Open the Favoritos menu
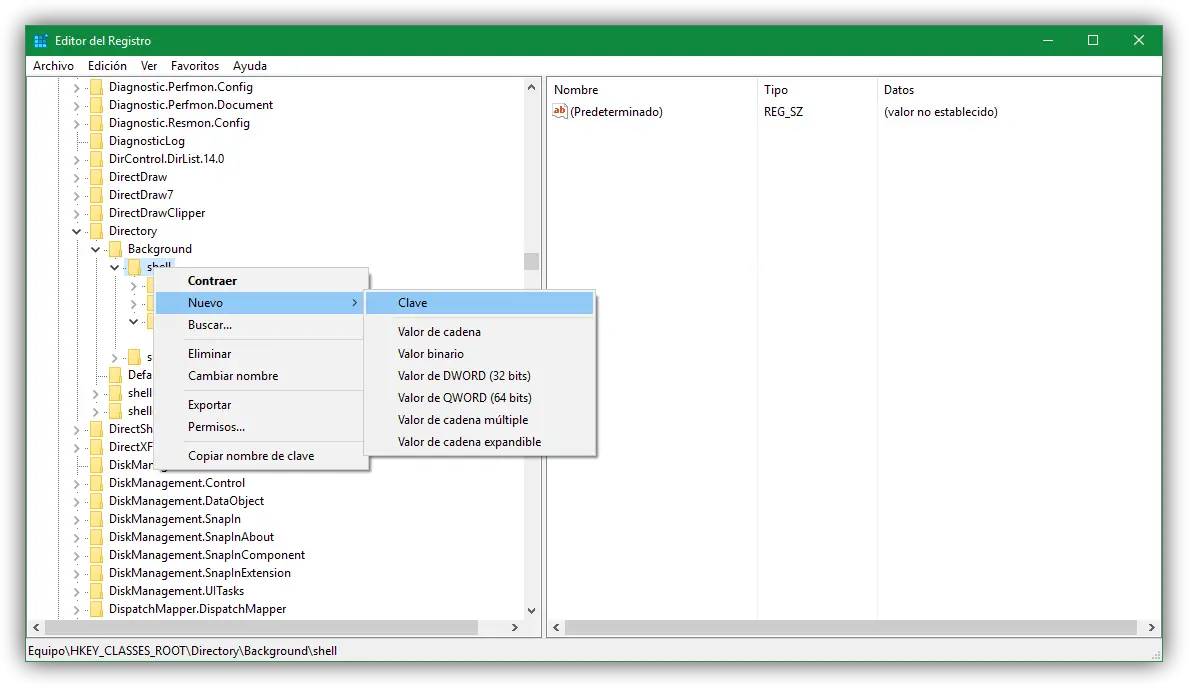The height and width of the screenshot is (687, 1188). click(x=195, y=66)
